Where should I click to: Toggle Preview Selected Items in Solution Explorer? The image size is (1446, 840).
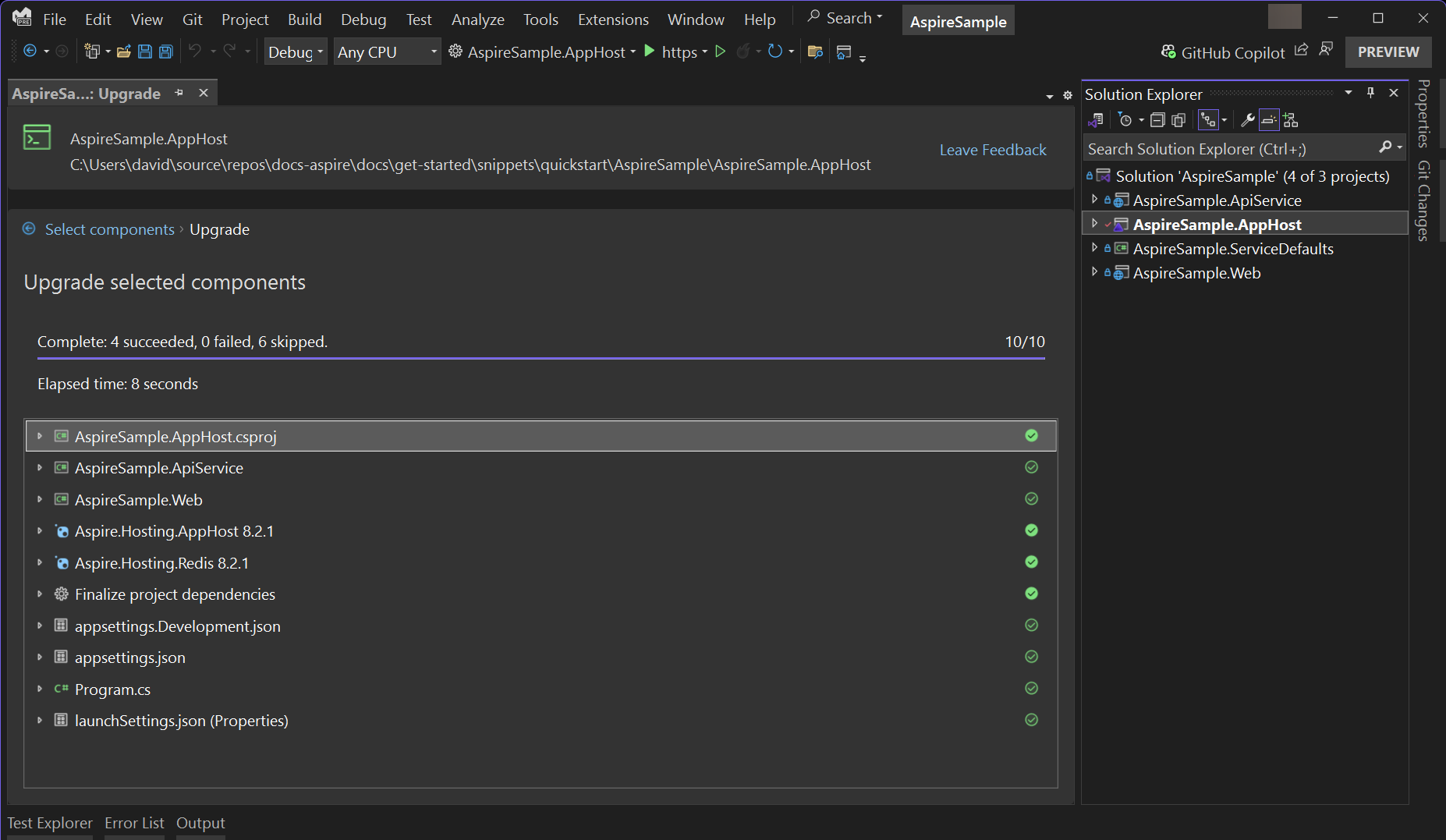point(1269,120)
